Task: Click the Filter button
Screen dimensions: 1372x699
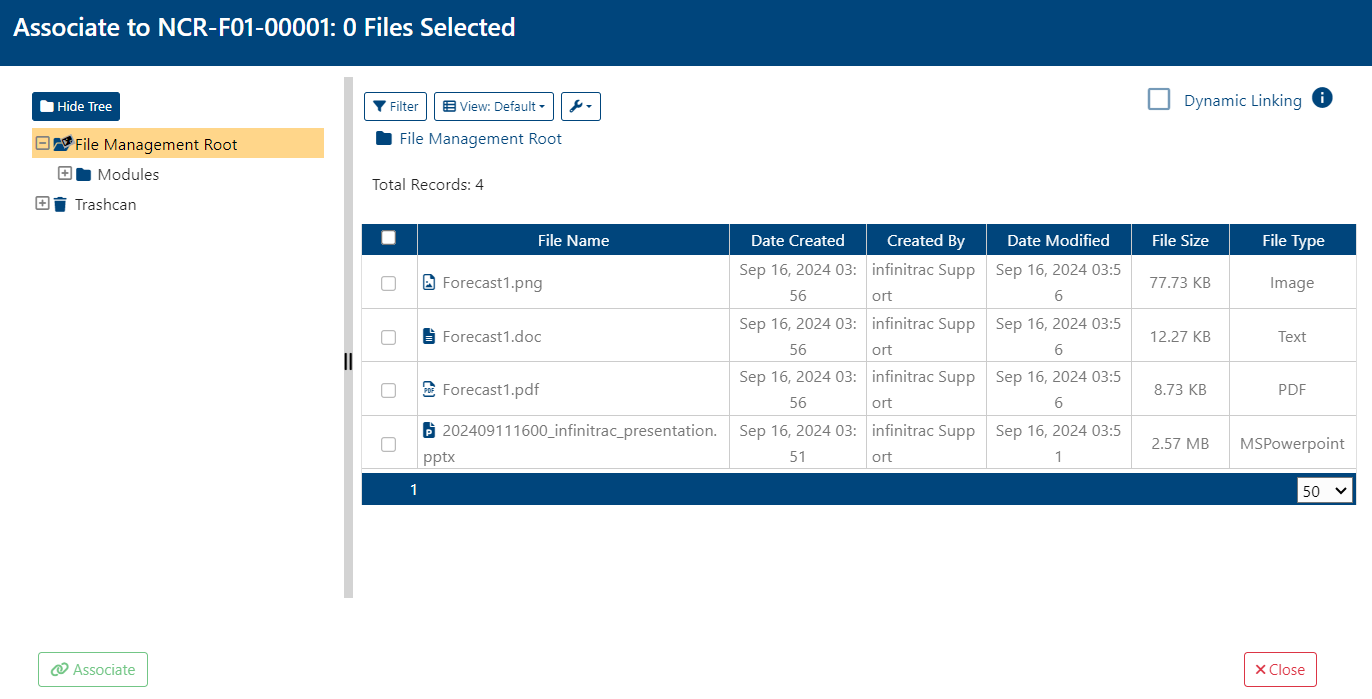Action: point(396,106)
